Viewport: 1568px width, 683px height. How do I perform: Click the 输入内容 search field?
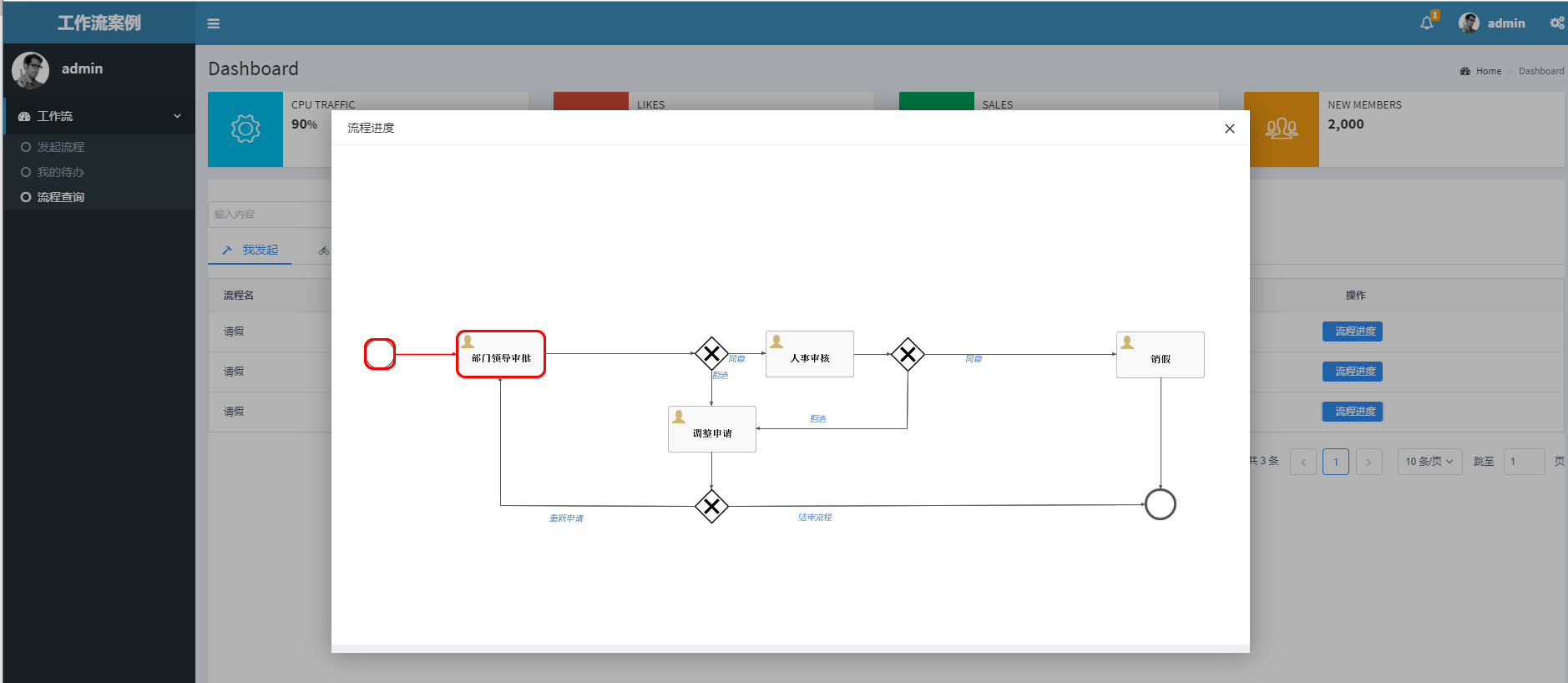270,215
